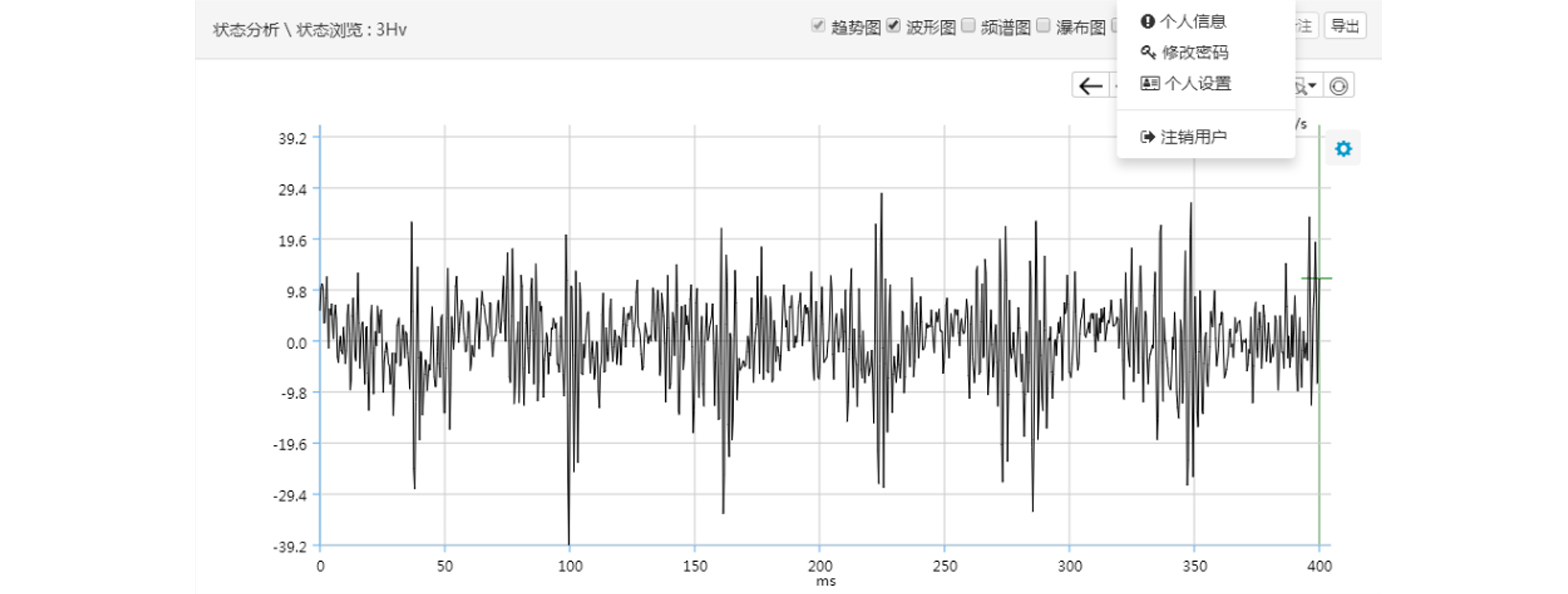Click the 导出 export button
The width and height of the screenshot is (1568, 594).
(x=1345, y=27)
